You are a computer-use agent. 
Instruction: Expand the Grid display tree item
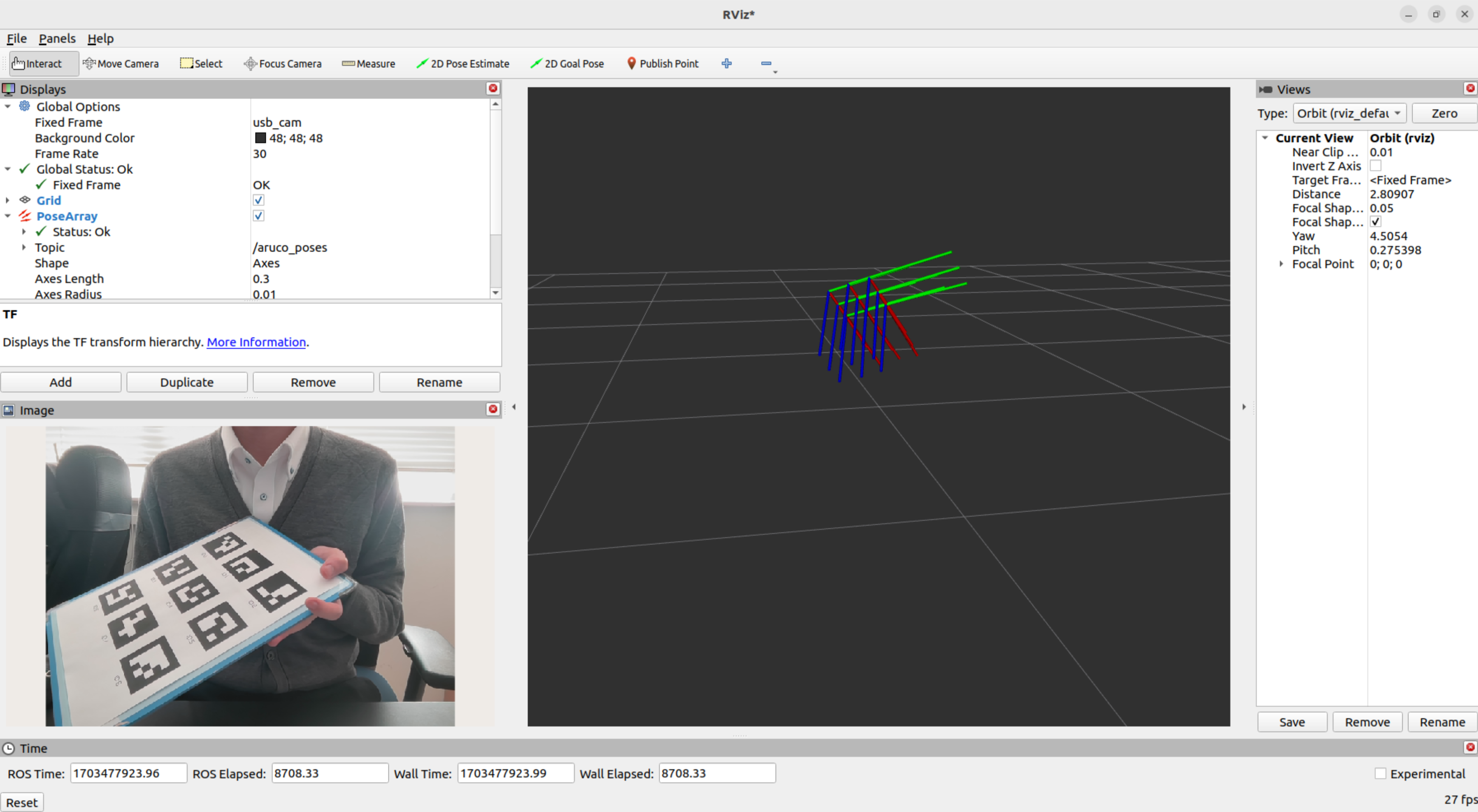[7, 200]
